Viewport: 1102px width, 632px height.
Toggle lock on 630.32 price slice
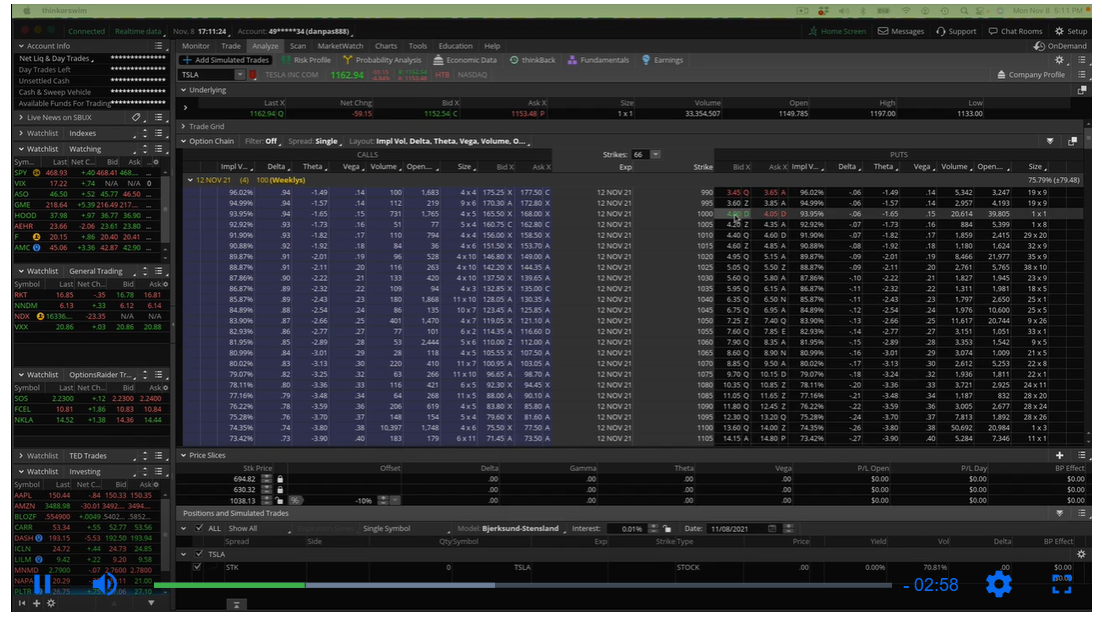click(280, 489)
